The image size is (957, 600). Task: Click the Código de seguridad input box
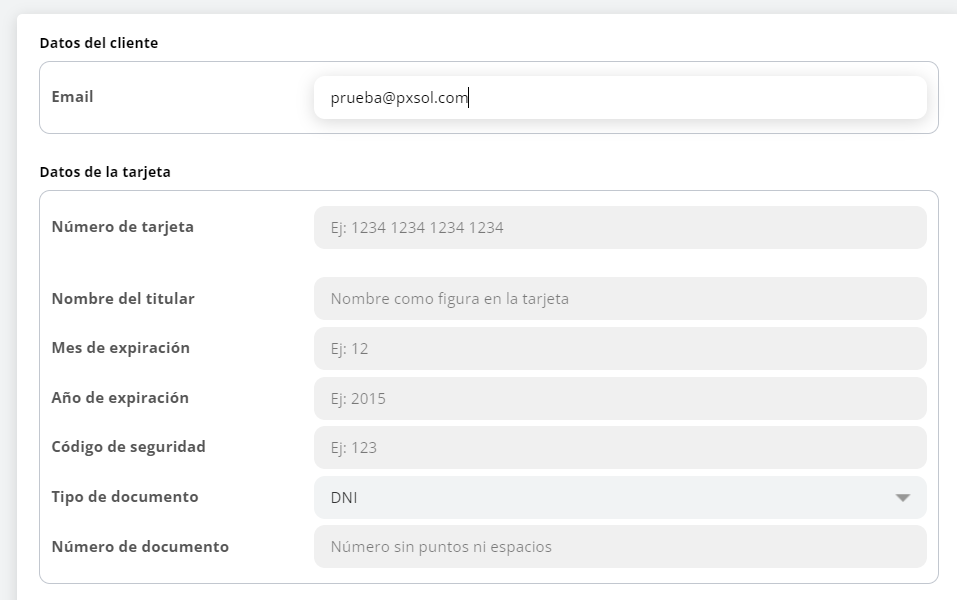tap(619, 448)
